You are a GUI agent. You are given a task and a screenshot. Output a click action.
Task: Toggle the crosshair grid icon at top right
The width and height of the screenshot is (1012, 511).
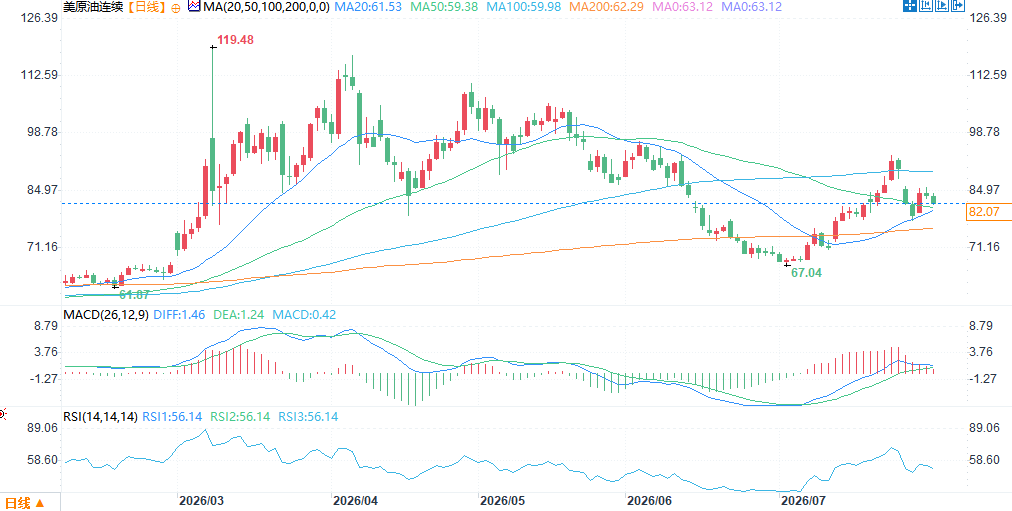tap(910, 6)
